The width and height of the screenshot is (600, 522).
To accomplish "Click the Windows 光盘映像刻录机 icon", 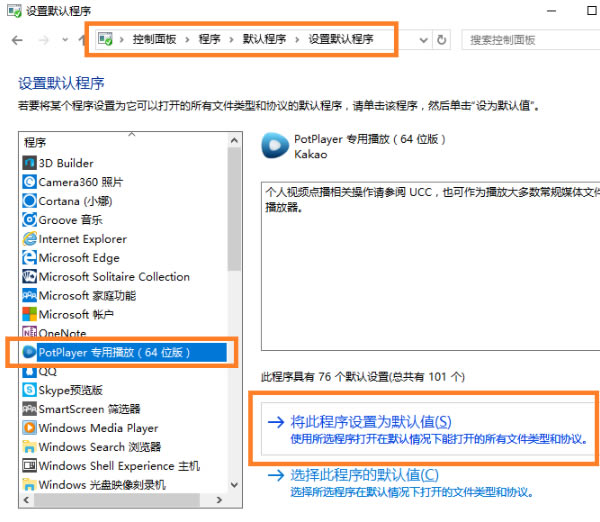I will pyautogui.click(x=29, y=484).
